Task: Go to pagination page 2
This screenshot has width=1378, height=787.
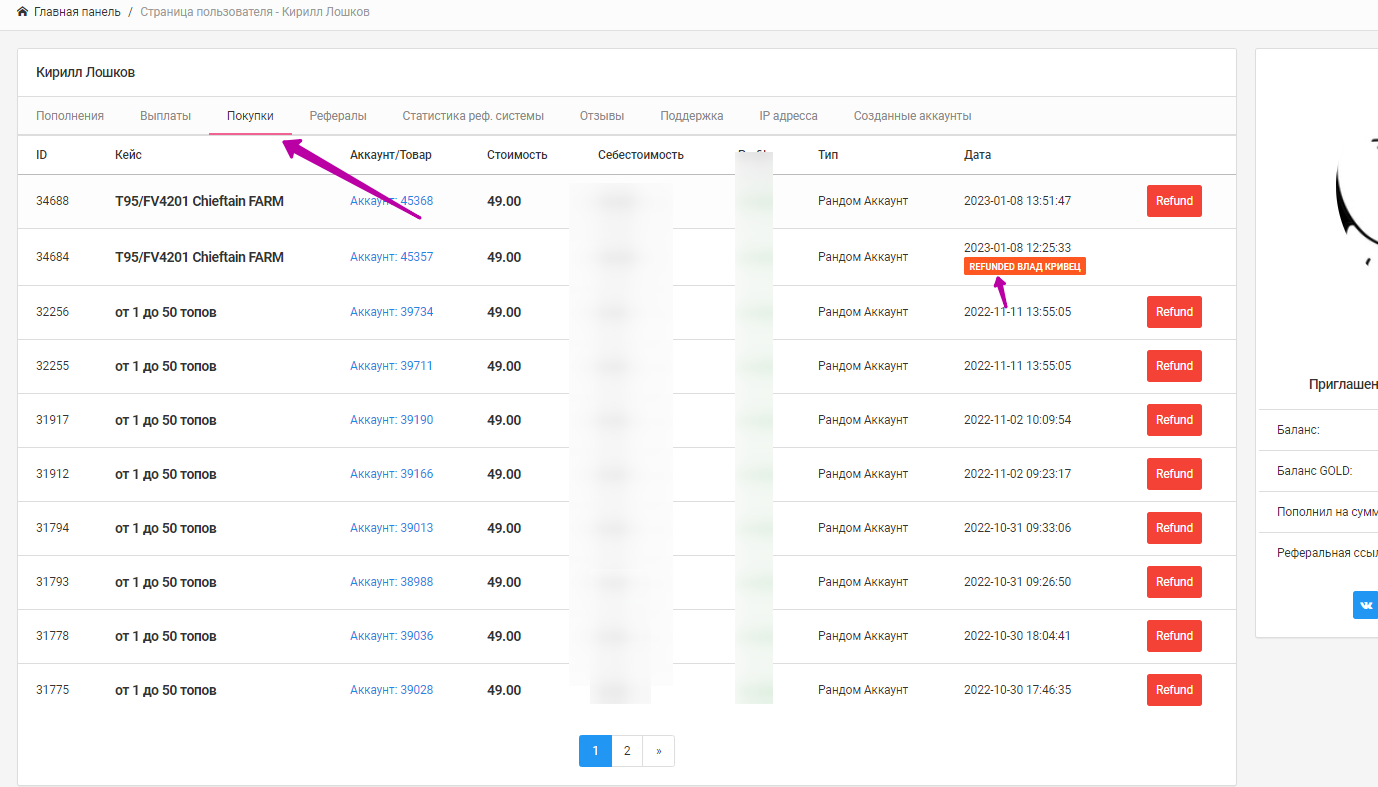Action: click(x=627, y=751)
